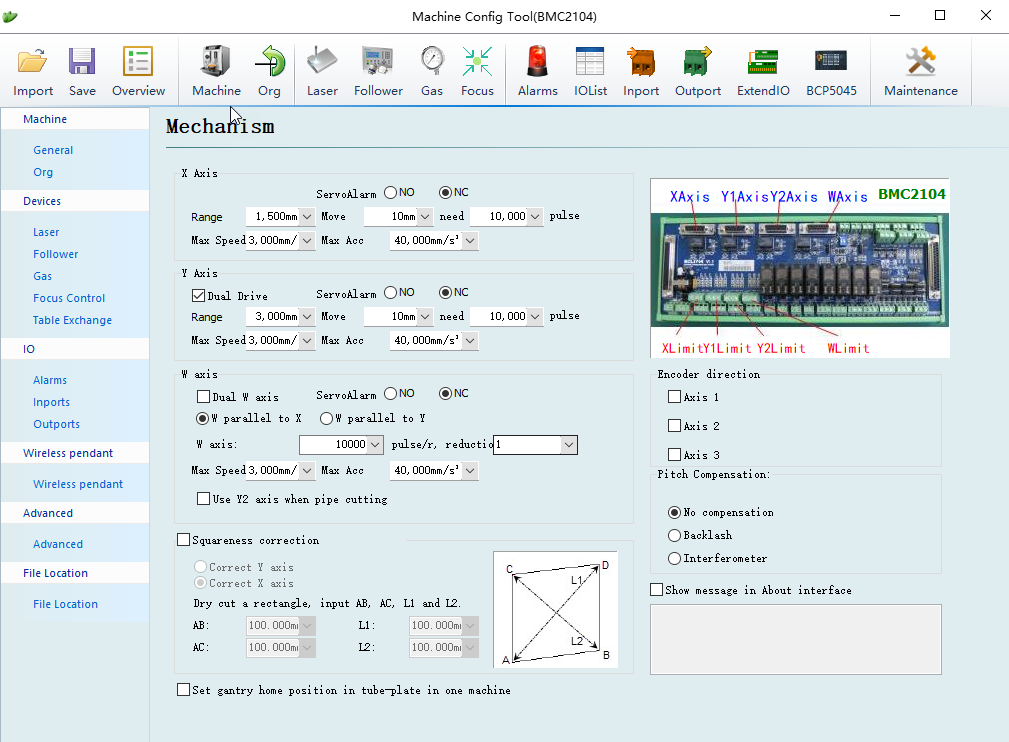The width and height of the screenshot is (1009, 742).
Task: Click the squareness rectangle diagram
Action: pyautogui.click(x=555, y=609)
